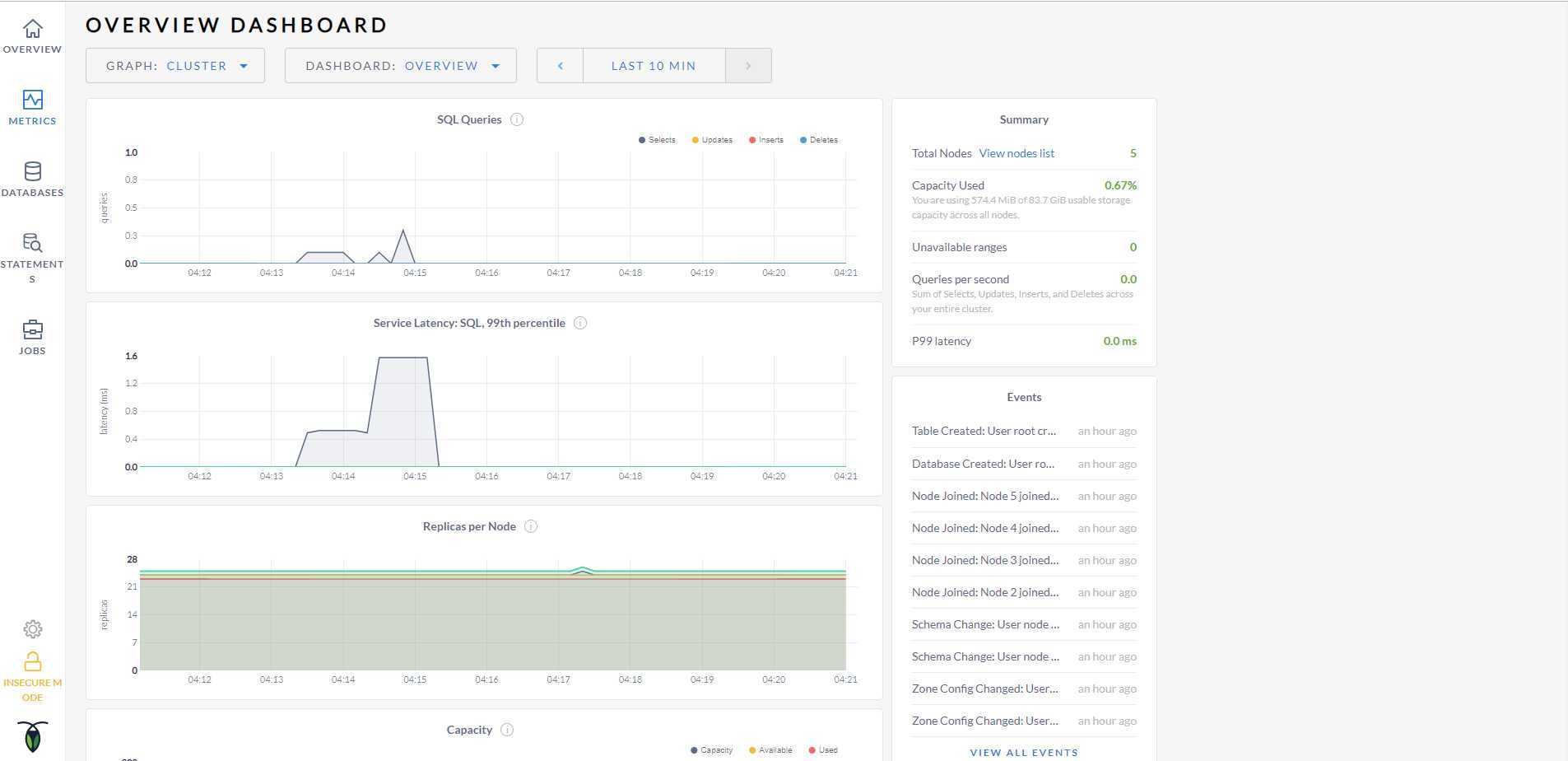Open the Overview home icon
This screenshot has width=1568, height=761.
(32, 29)
